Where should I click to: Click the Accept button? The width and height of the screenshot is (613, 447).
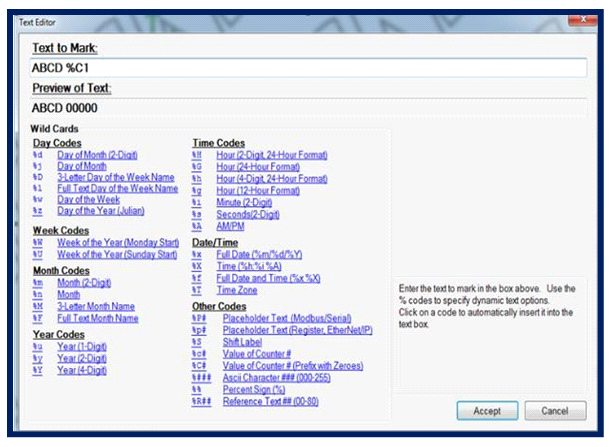[x=487, y=411]
